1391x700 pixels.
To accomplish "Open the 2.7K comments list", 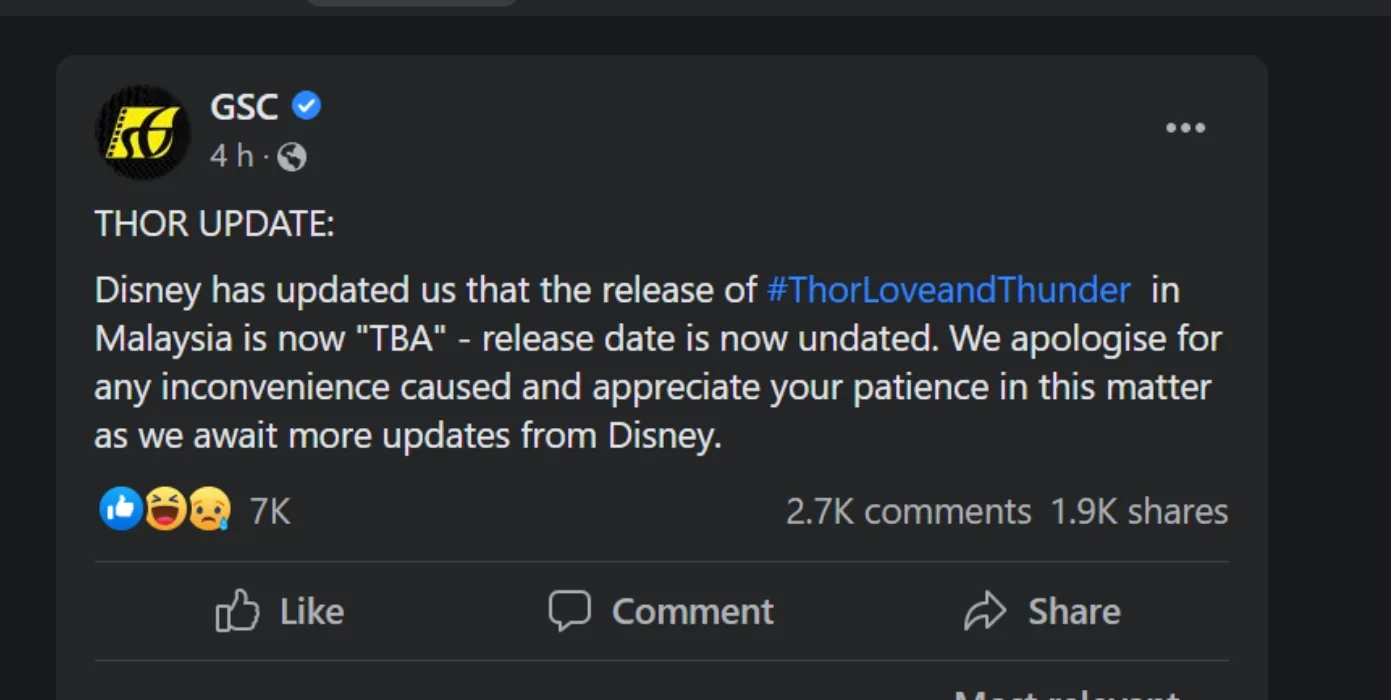I will click(x=908, y=512).
